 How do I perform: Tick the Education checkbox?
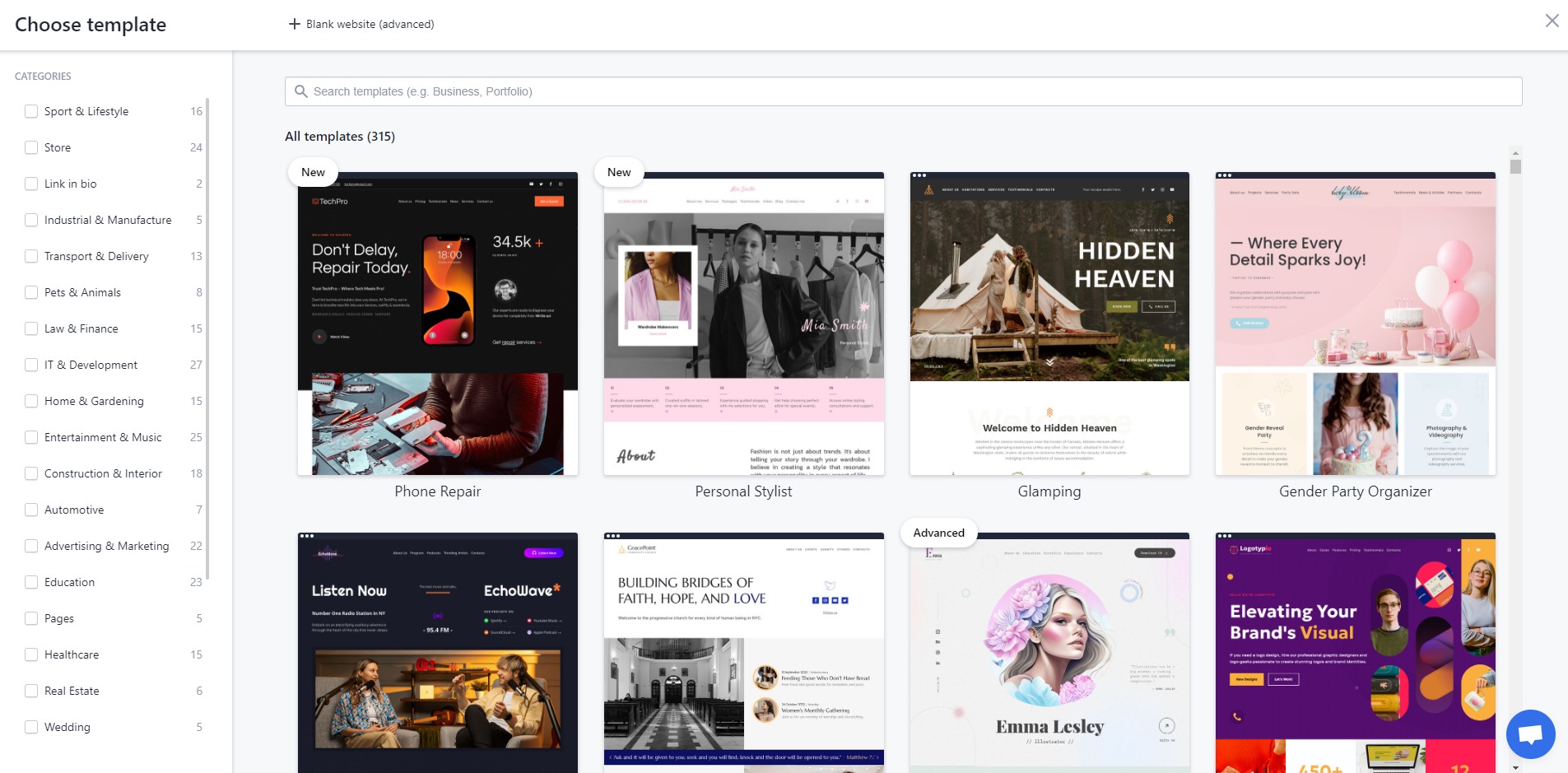[31, 582]
